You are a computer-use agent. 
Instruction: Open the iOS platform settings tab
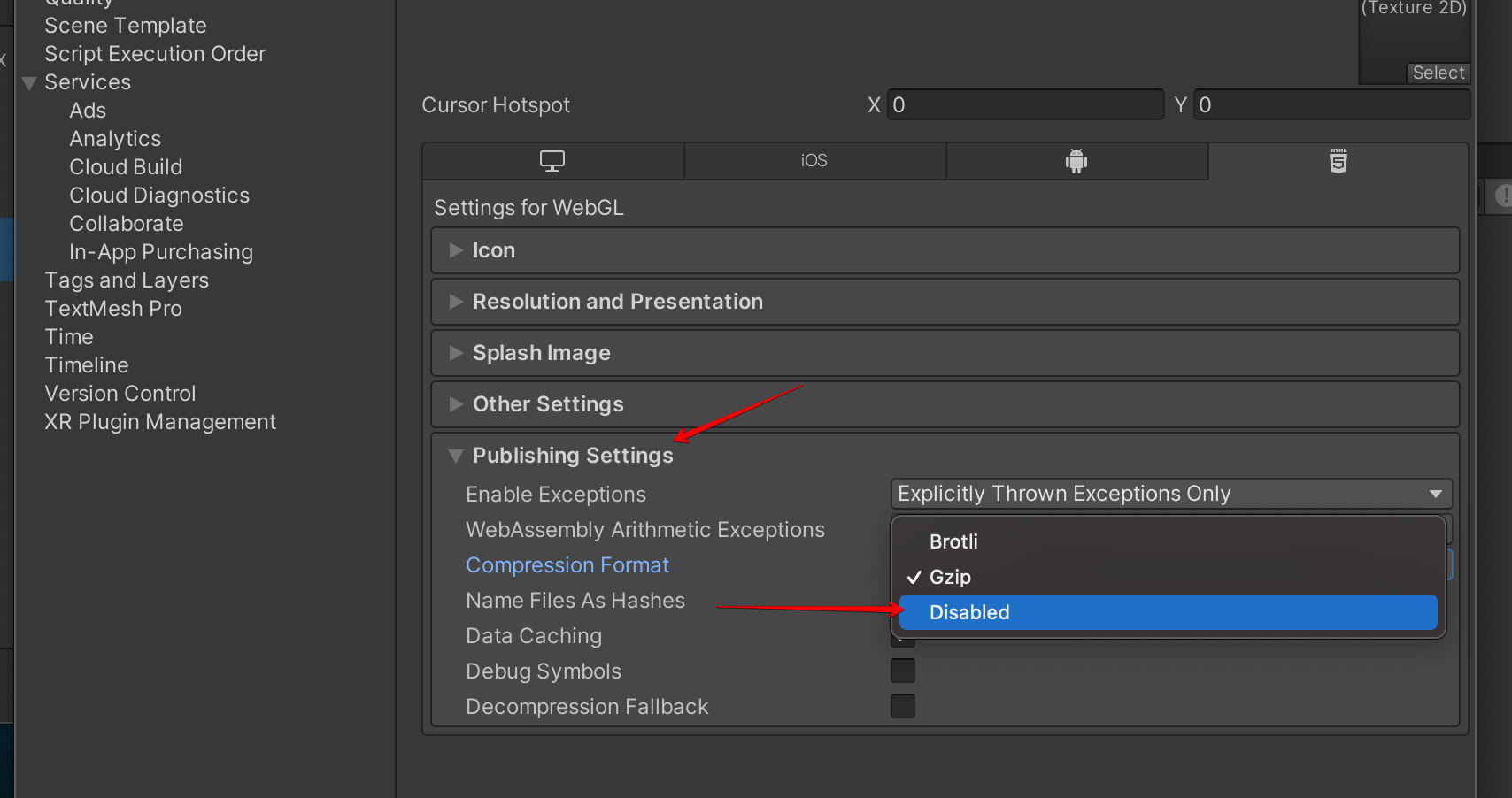pos(814,161)
